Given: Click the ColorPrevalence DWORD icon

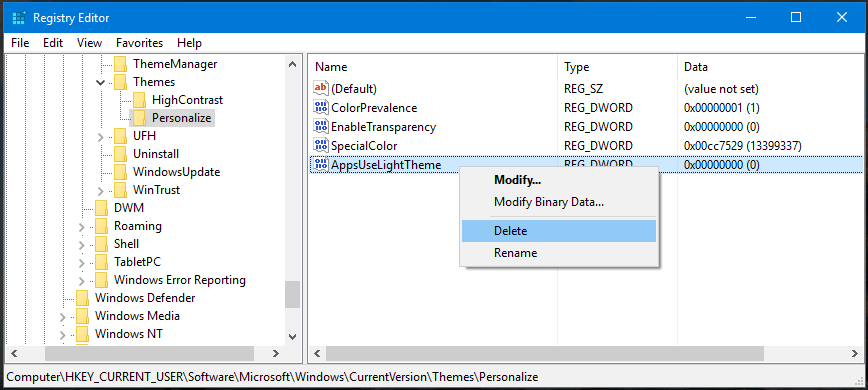Looking at the screenshot, I should point(321,107).
